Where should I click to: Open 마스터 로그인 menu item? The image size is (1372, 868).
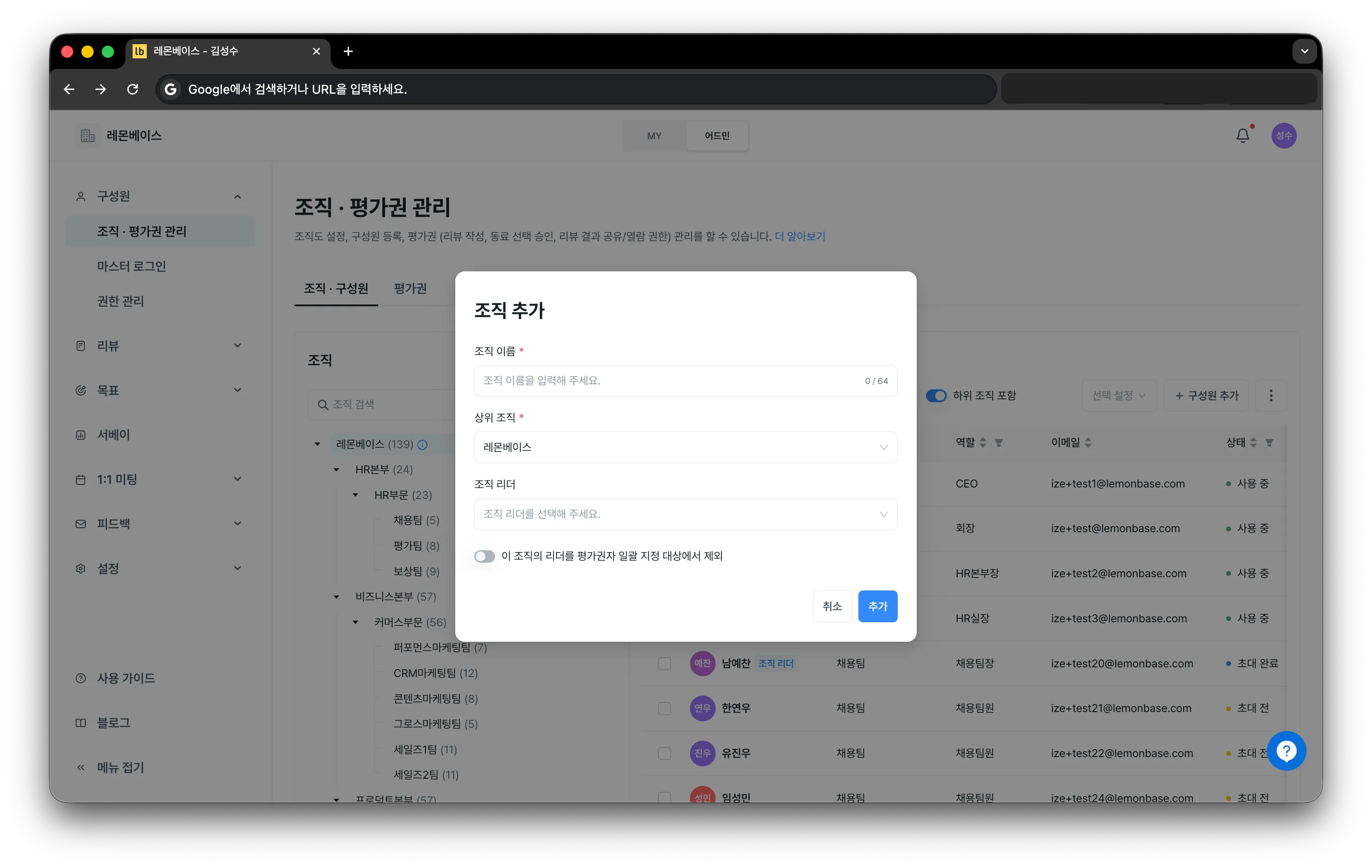[x=131, y=266]
